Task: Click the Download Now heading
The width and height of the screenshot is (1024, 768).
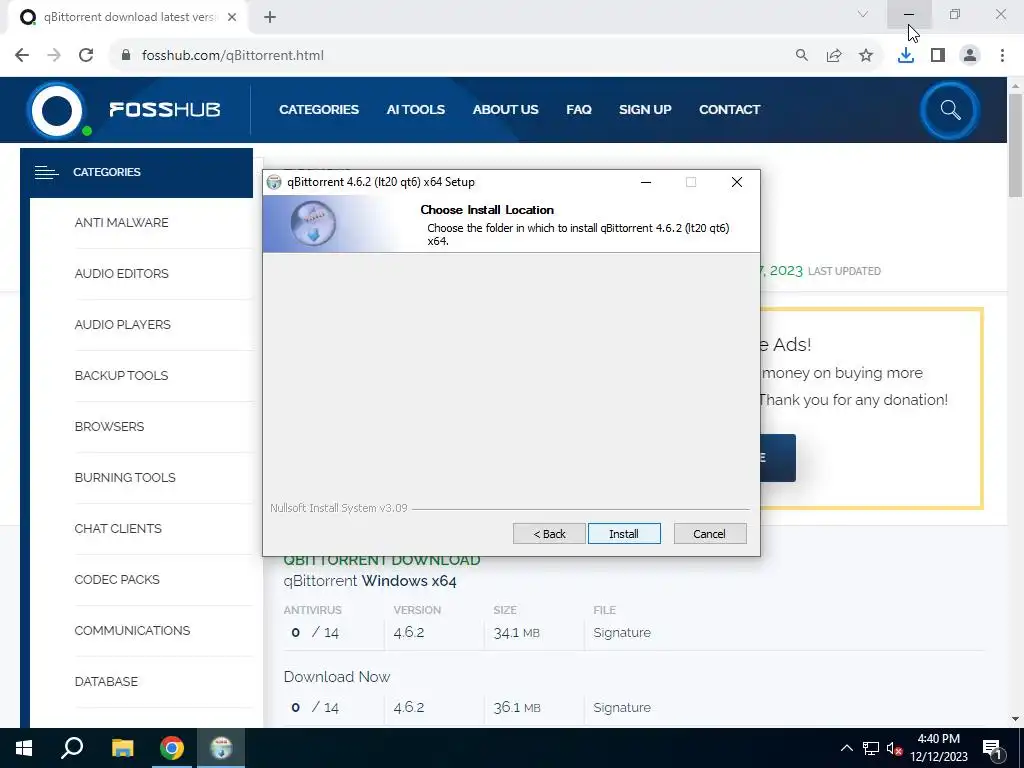Action: click(x=337, y=677)
